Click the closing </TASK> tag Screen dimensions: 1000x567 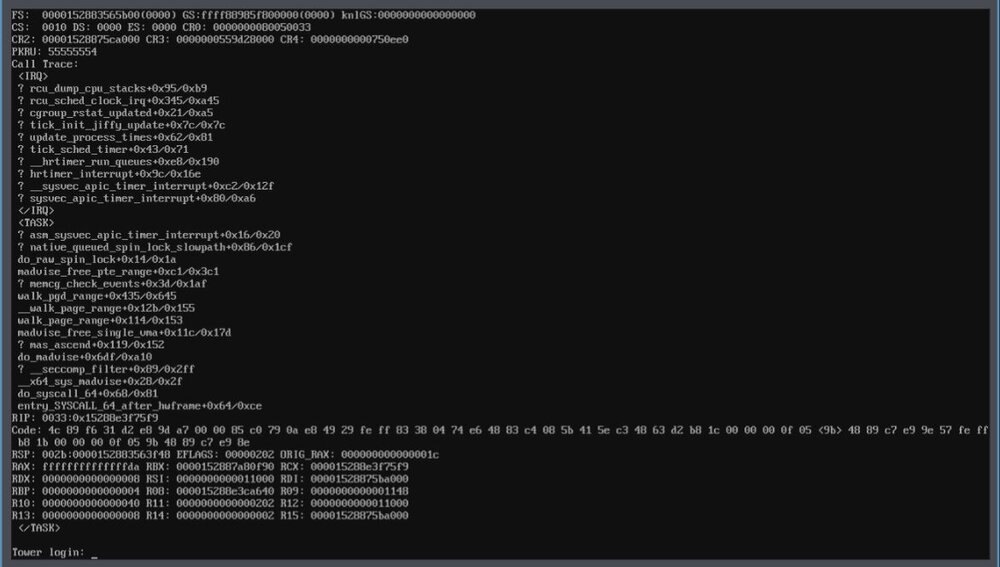[x=39, y=527]
